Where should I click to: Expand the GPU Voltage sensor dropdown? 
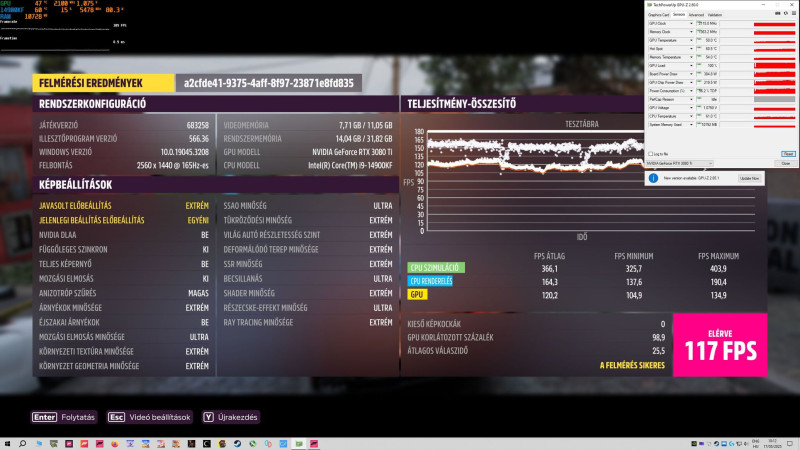[x=691, y=108]
